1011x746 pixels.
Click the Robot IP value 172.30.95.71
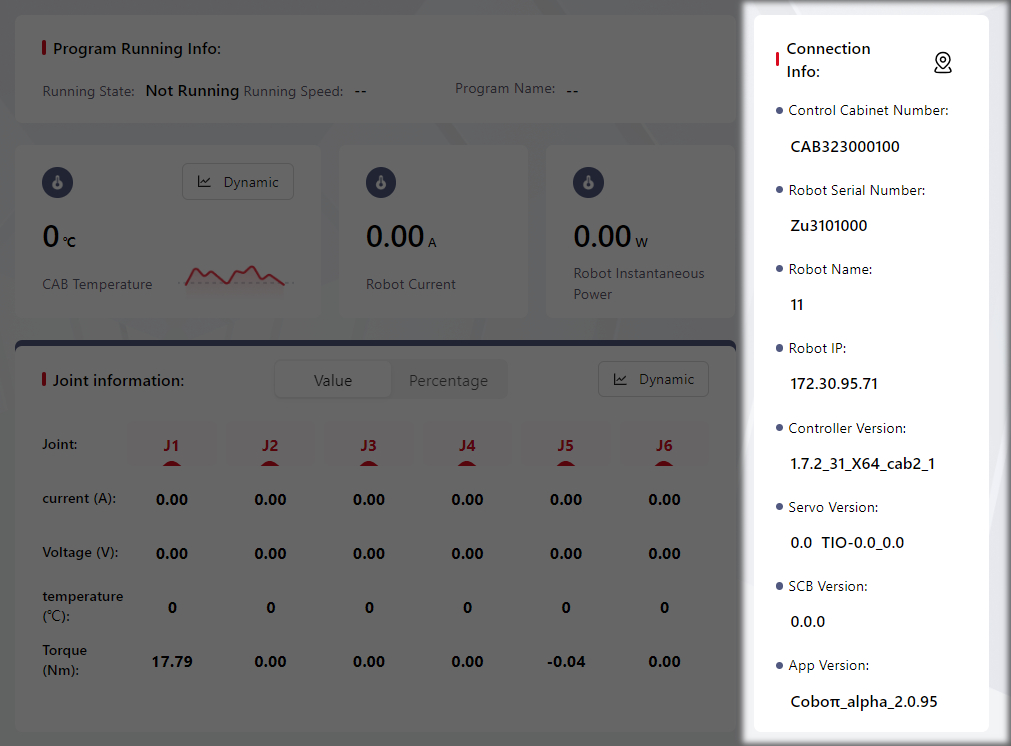point(834,383)
